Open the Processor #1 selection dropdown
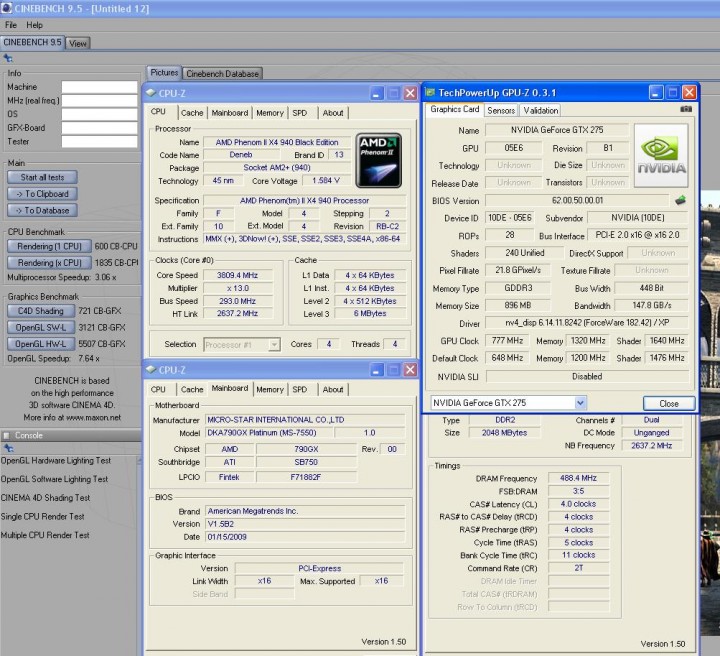This screenshot has height=656, width=720. [274, 344]
